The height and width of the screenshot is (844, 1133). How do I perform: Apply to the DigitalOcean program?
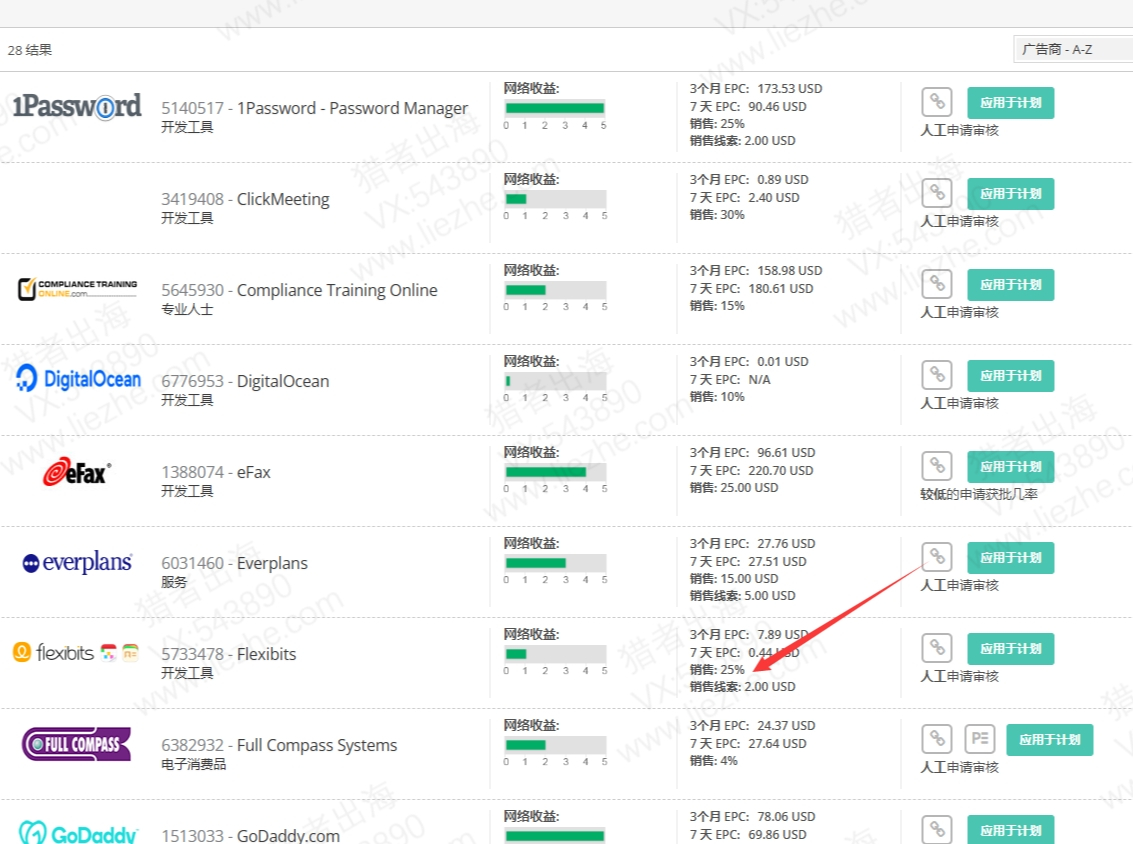(x=1010, y=376)
